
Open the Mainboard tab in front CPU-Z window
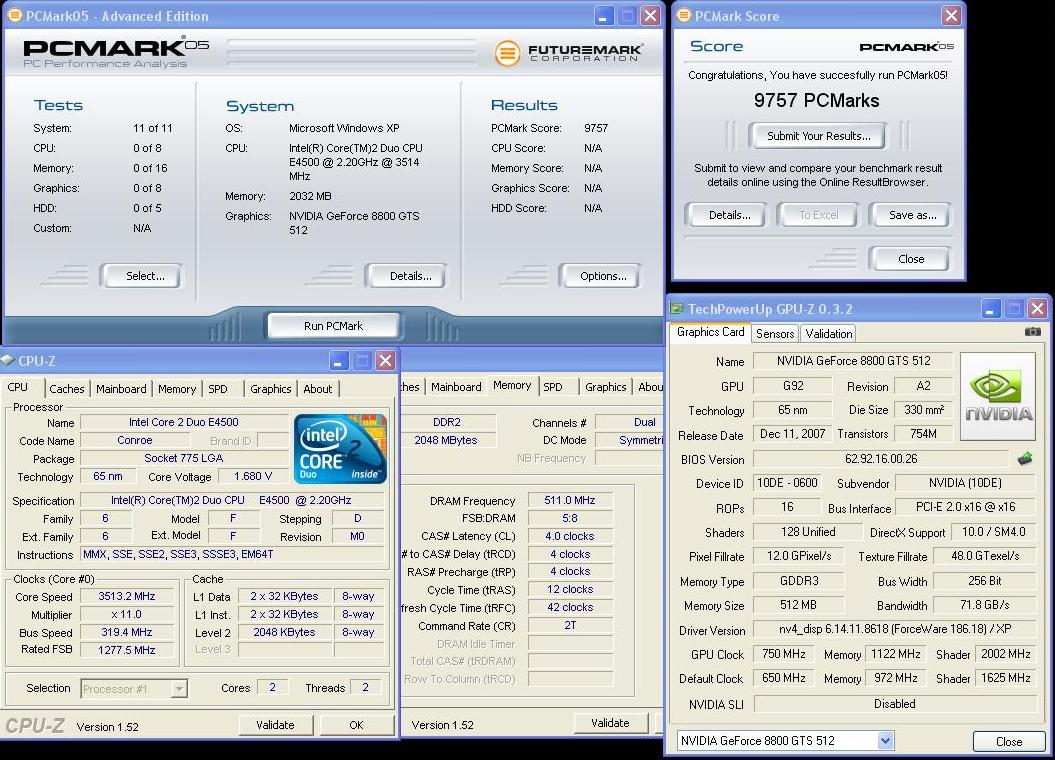point(121,389)
